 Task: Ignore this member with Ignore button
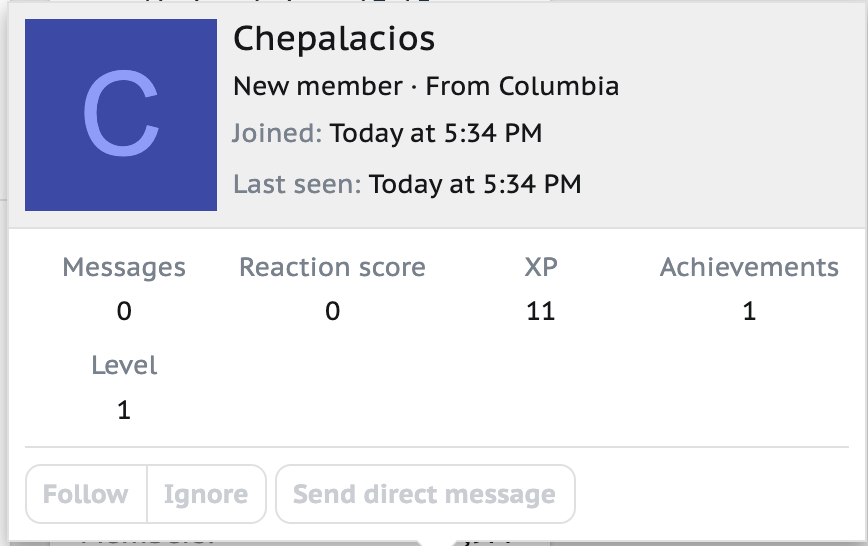coord(206,494)
